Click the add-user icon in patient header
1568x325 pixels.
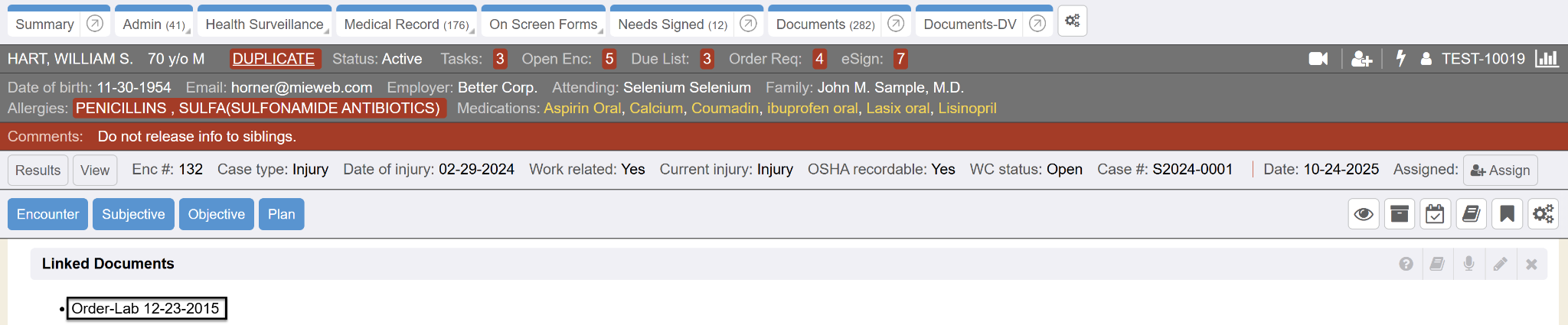click(1361, 59)
